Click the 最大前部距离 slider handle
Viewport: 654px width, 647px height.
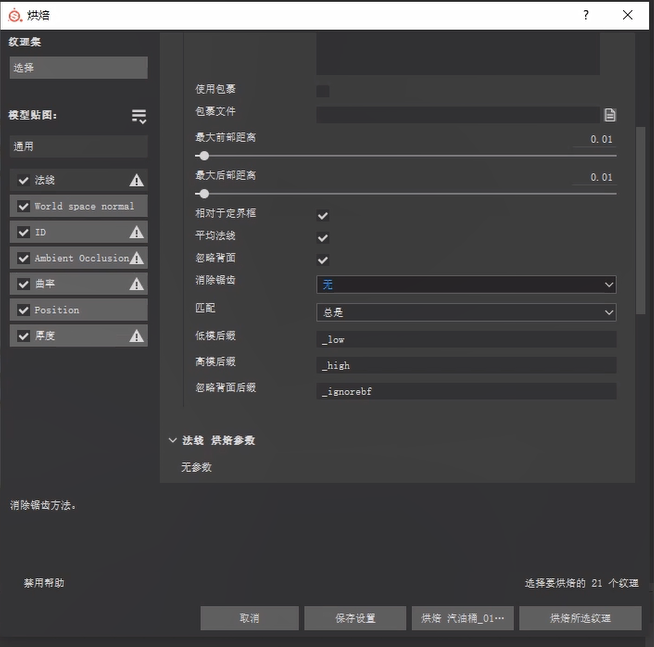click(204, 156)
